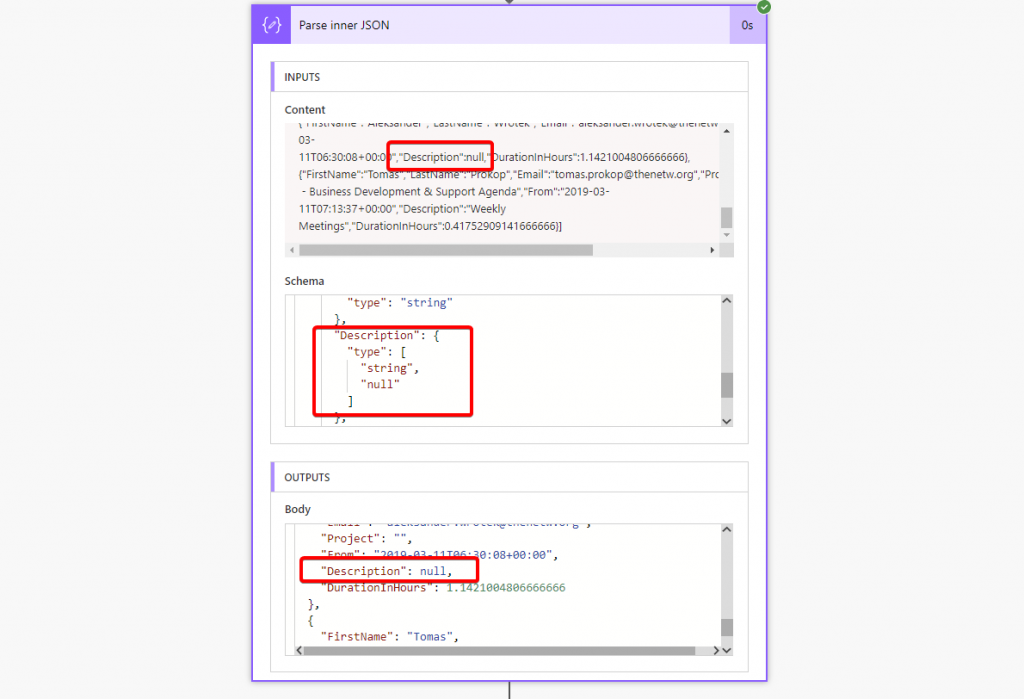The width and height of the screenshot is (1024, 699).
Task: Click up arrow of Content vertical scrollbar
Action: [726, 131]
